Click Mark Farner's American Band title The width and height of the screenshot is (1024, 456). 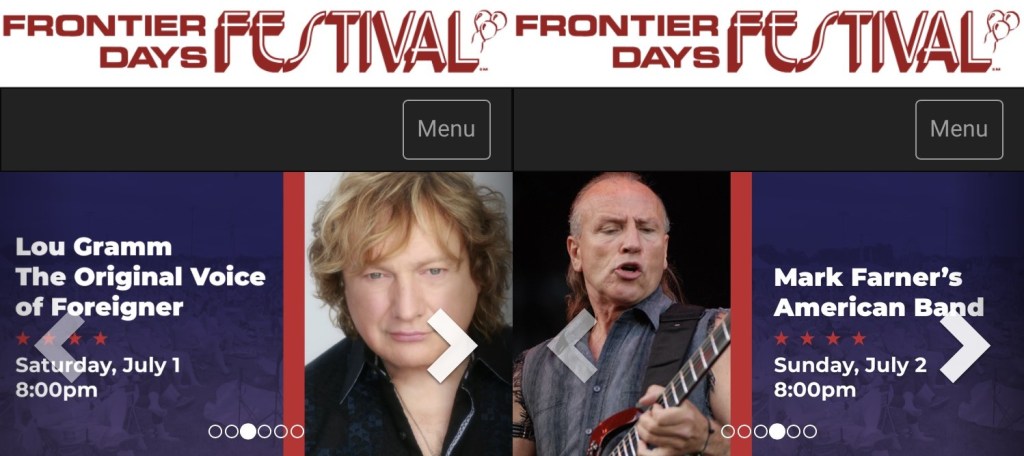tap(879, 292)
